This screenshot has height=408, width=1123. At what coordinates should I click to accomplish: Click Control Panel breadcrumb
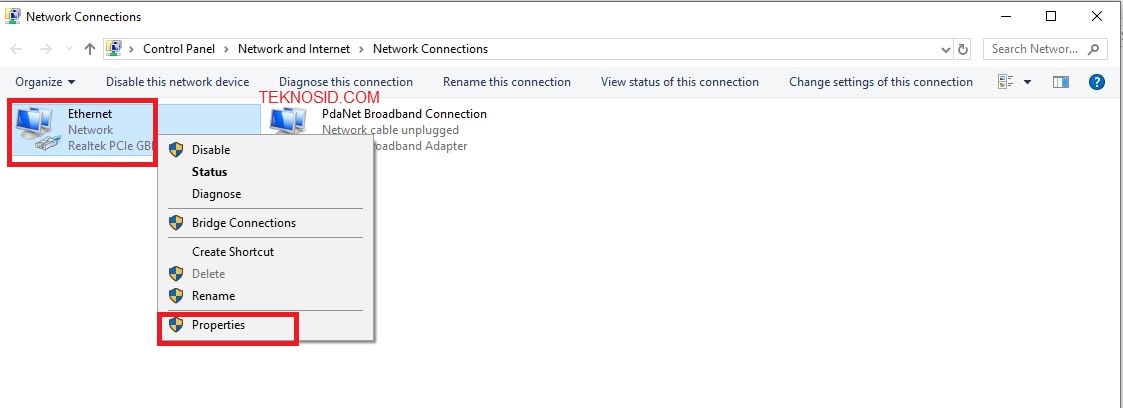178,49
